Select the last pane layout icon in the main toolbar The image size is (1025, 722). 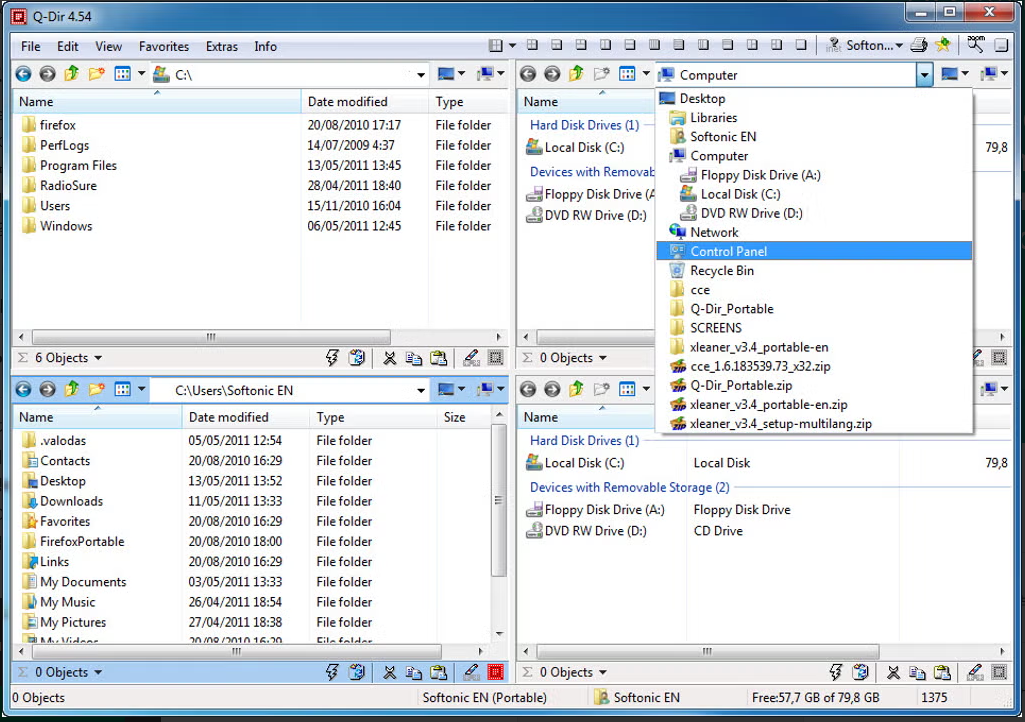tap(801, 45)
